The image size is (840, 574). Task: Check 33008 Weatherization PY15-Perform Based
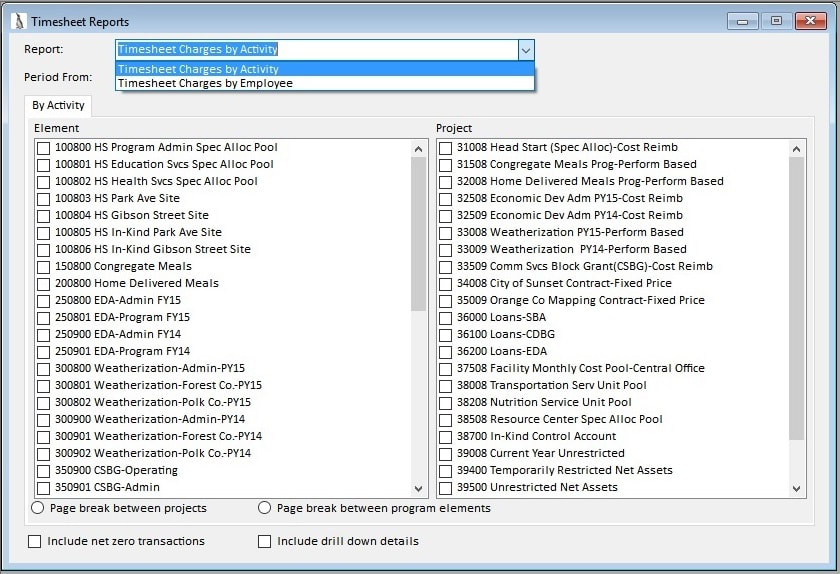pyautogui.click(x=445, y=233)
